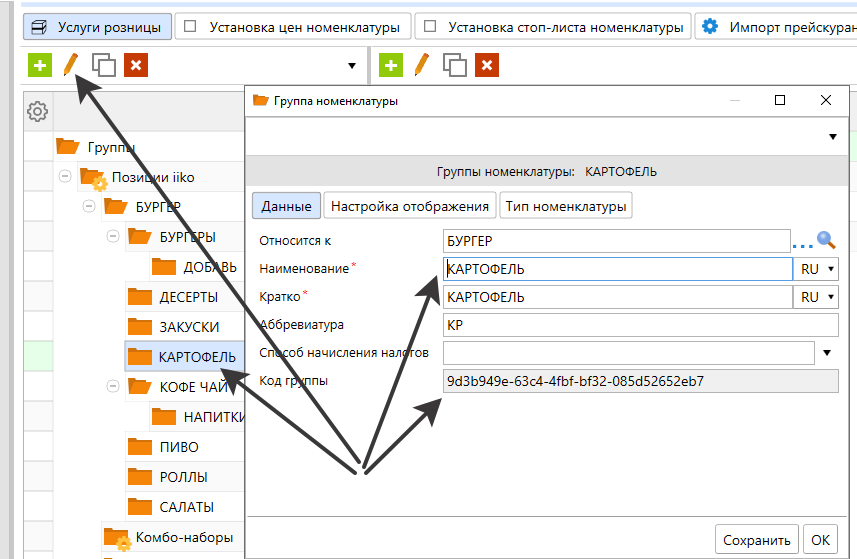Click the green add button in right toolbar
The width and height of the screenshot is (857, 559).
tap(391, 66)
